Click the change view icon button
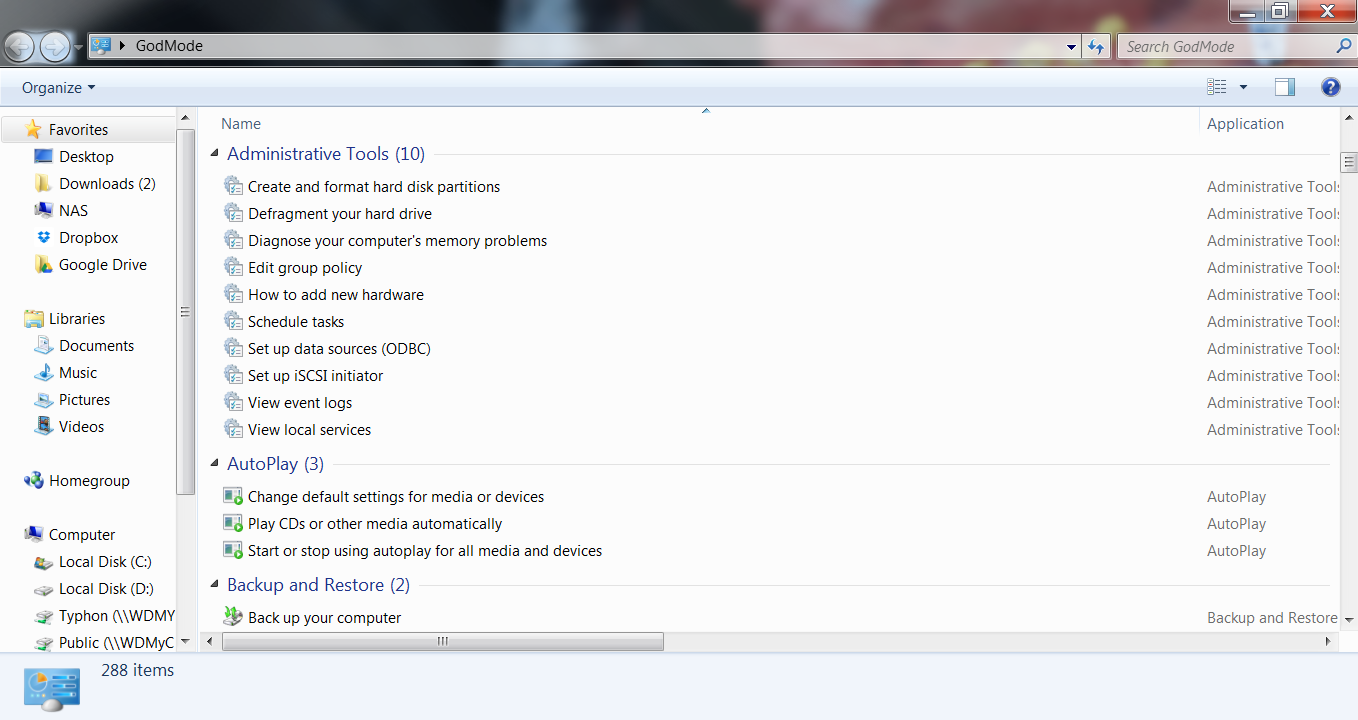The image size is (1358, 720). 1216,87
